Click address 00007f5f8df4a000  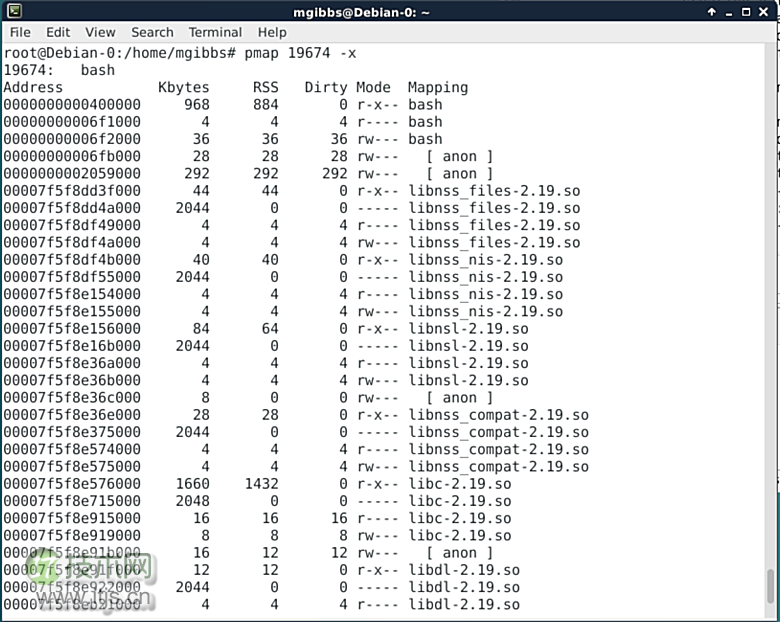[72, 243]
